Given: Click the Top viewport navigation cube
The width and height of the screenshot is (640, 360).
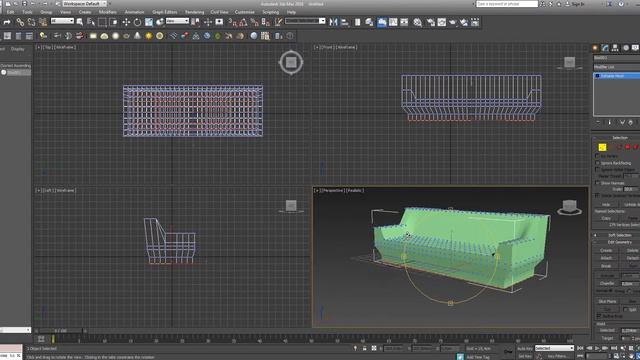Looking at the screenshot, I should coord(291,62).
